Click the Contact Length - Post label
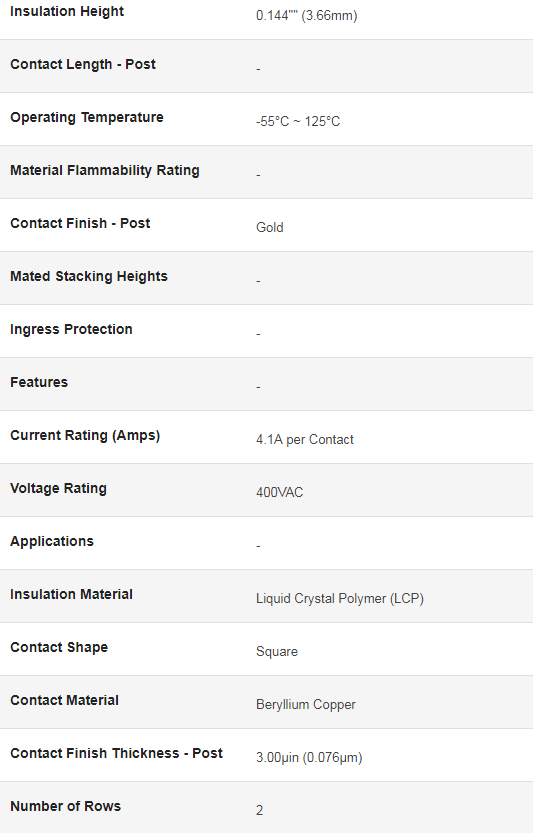Viewport: 533px width, 833px height. (x=83, y=64)
